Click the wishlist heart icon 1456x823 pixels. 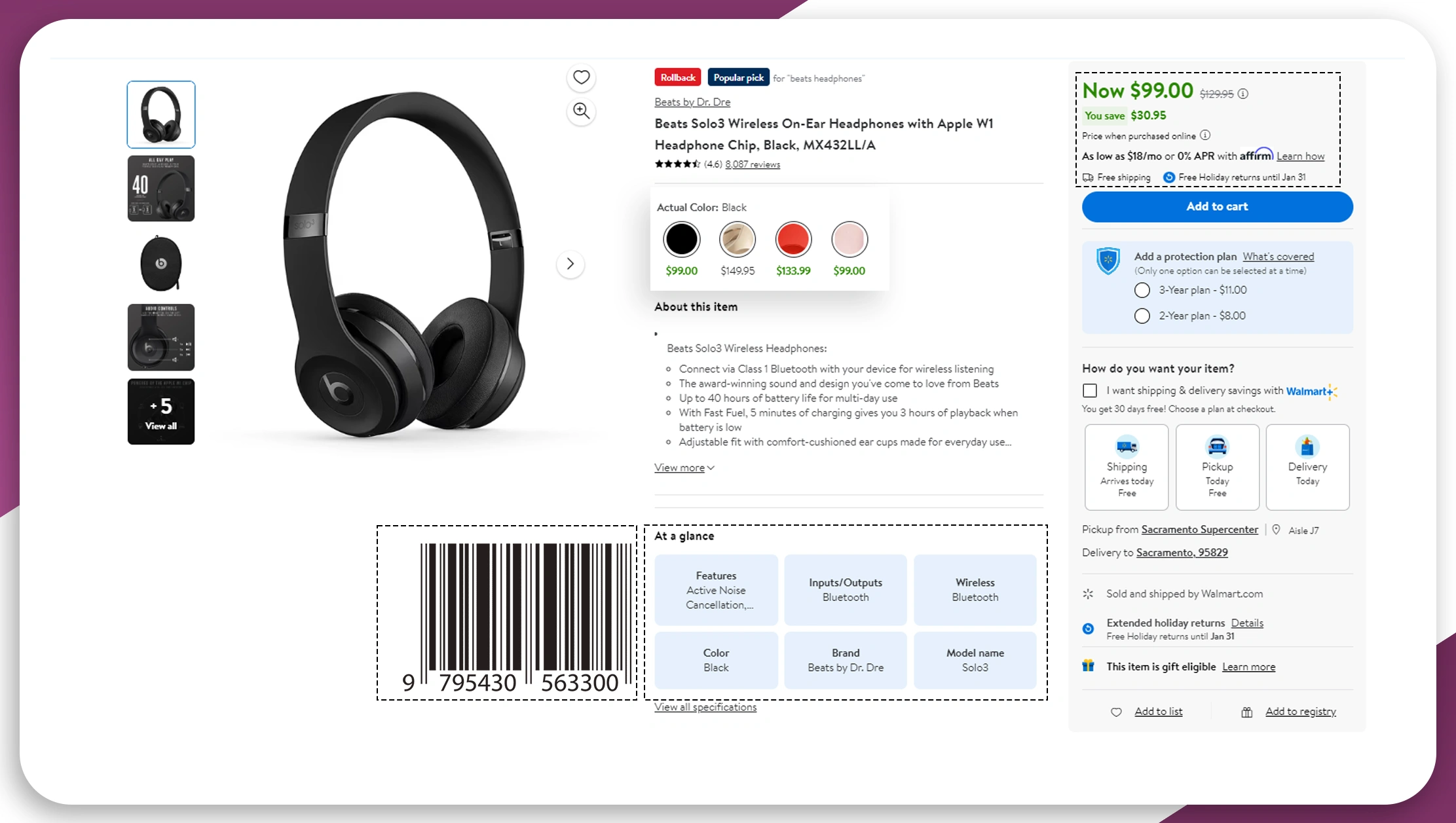click(x=581, y=77)
